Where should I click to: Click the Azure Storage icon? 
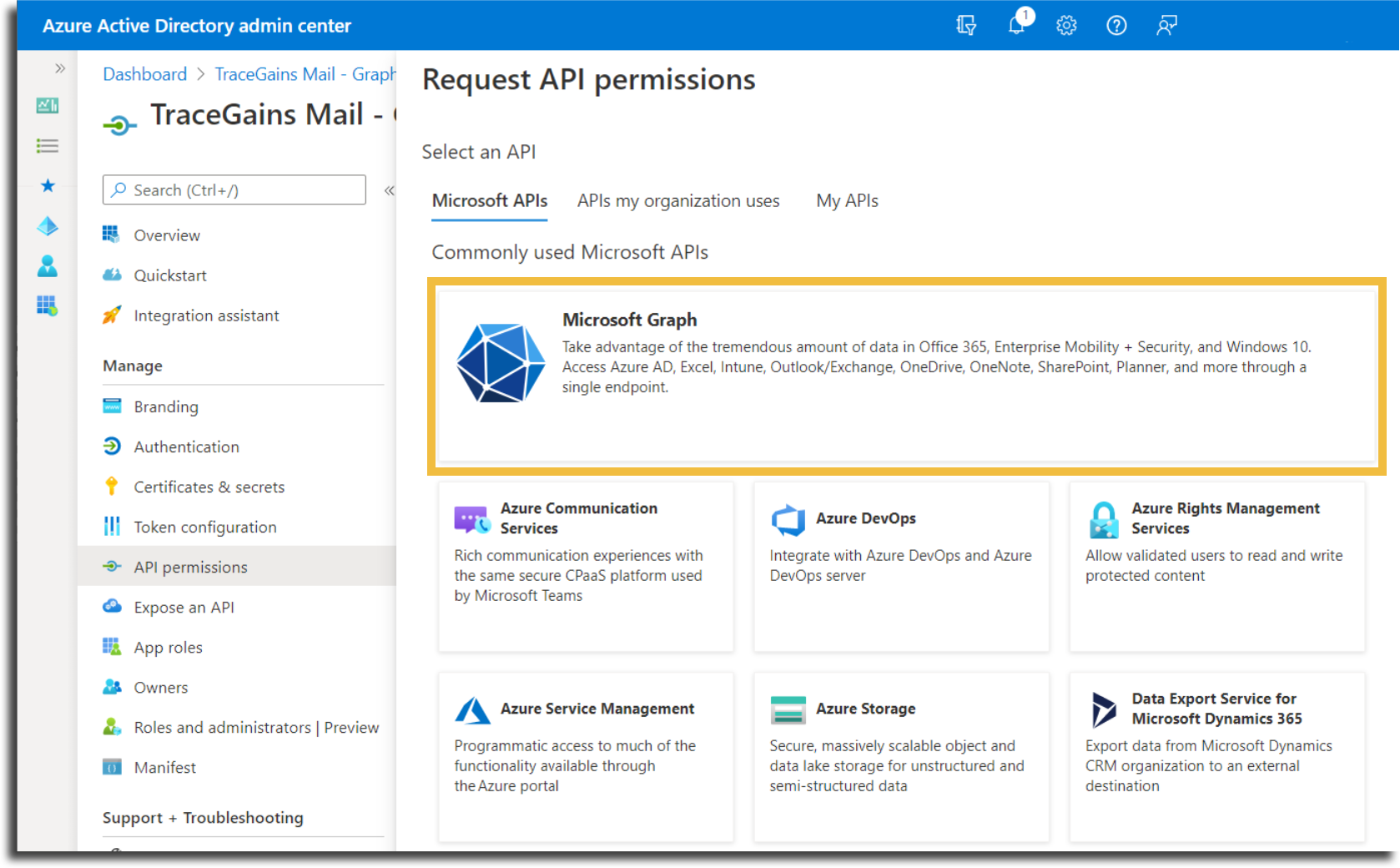788,709
